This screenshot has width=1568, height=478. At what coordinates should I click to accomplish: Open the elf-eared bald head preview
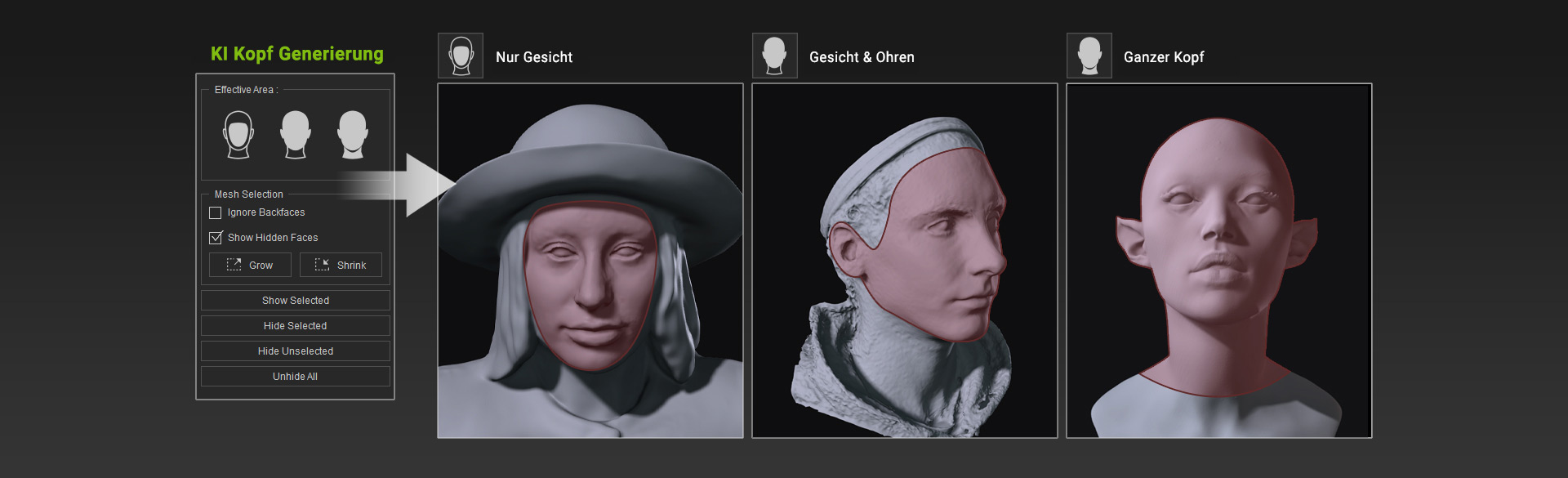pyautogui.click(x=1218, y=260)
